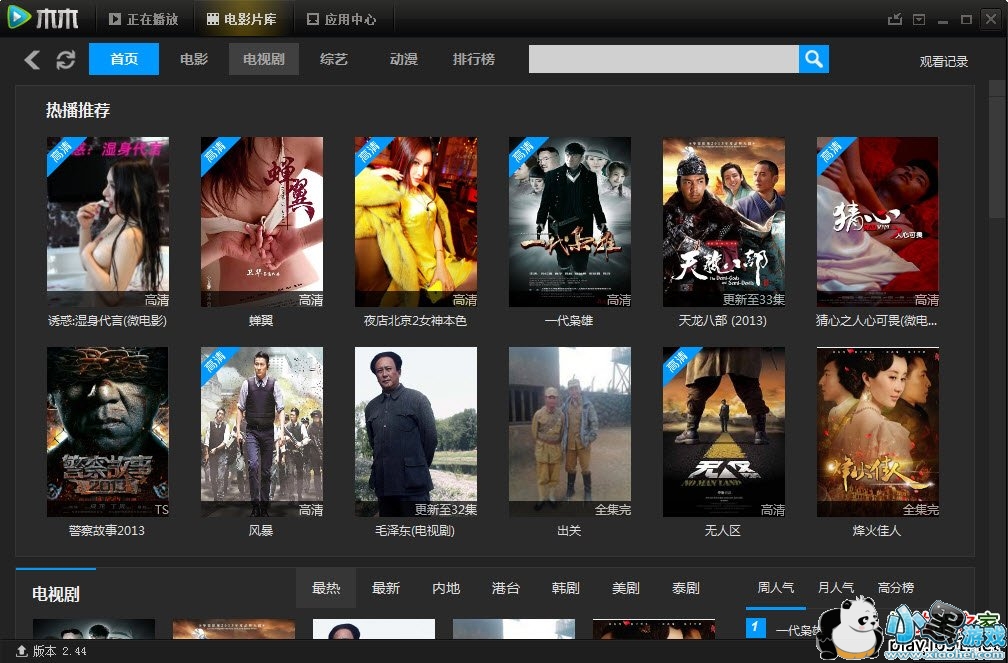The image size is (1008, 663).
Task: Open the 烽火佳人 poster thumbnail
Action: coord(878,432)
